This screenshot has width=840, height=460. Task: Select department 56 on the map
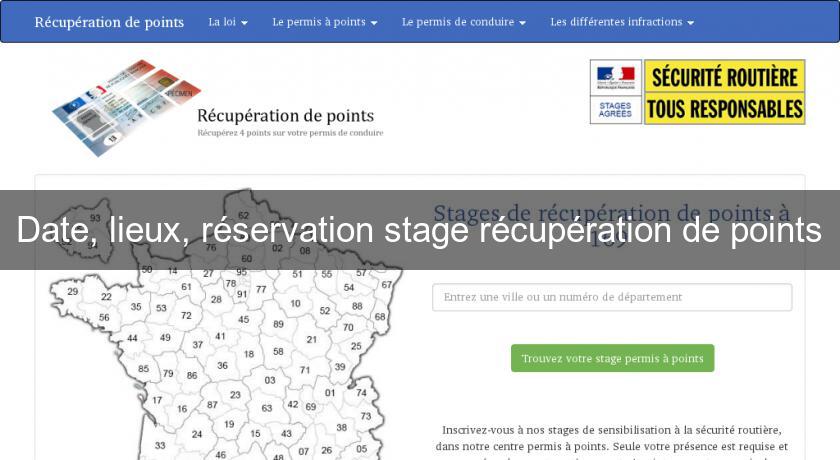coord(104,318)
